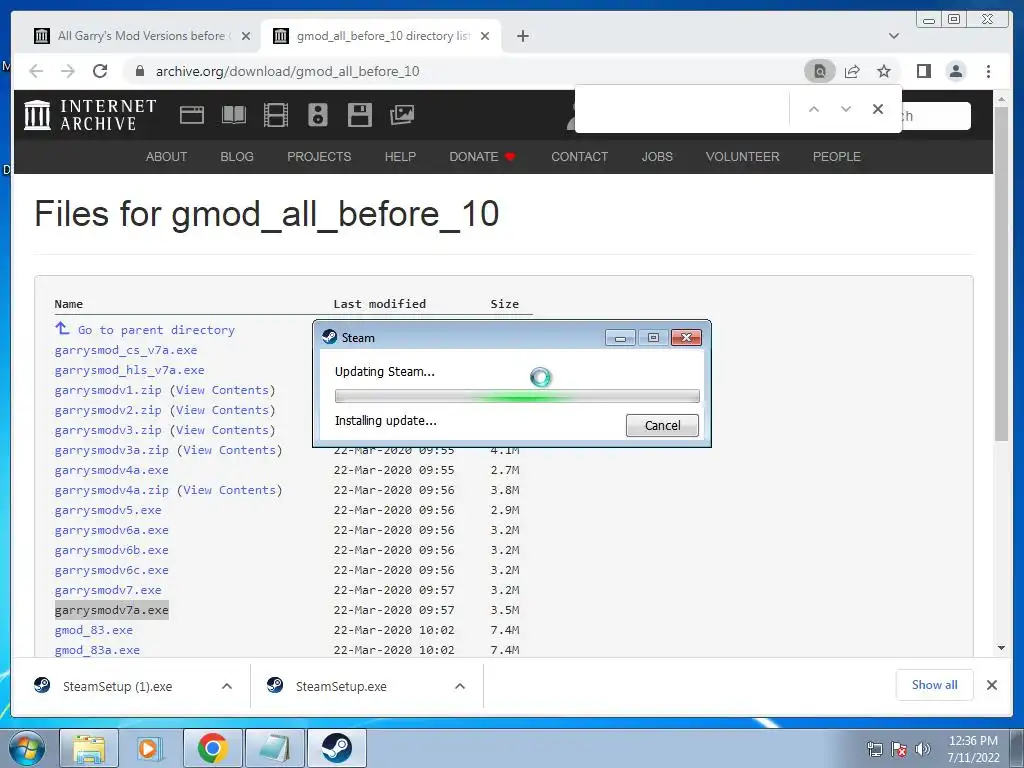The width and height of the screenshot is (1024, 768).
Task: Download garrysmod_hls_v7a.exe
Action: click(129, 370)
